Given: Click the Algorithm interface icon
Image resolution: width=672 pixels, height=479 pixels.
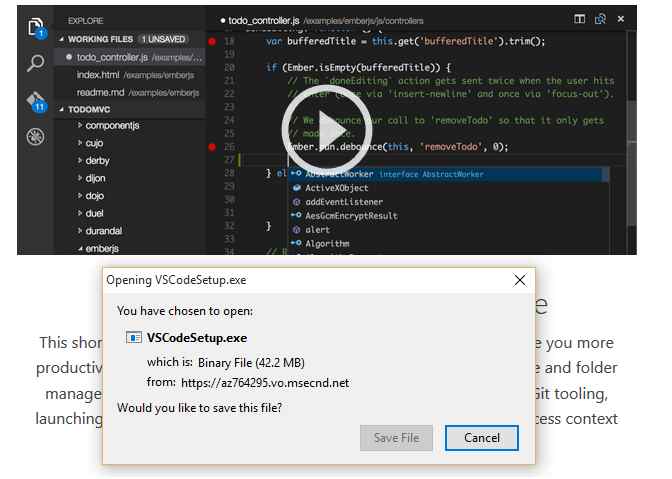Looking at the screenshot, I should (x=296, y=243).
